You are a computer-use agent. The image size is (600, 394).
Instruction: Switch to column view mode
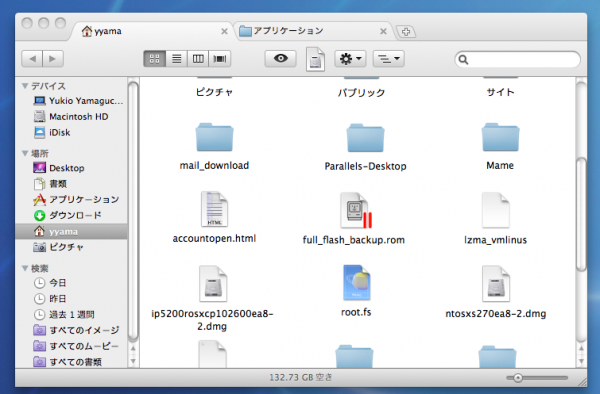click(198, 59)
